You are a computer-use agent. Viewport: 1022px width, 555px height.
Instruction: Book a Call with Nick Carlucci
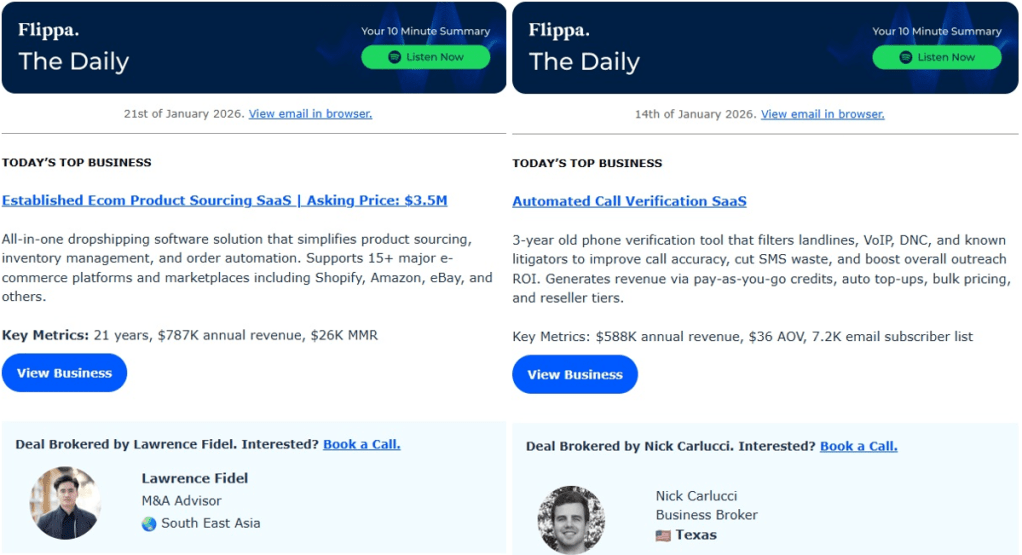coord(858,446)
